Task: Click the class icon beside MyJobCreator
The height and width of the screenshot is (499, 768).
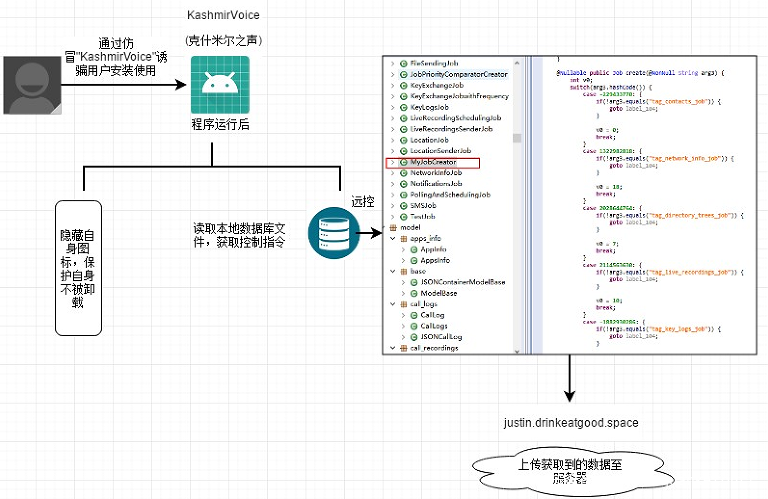Action: [x=403, y=162]
